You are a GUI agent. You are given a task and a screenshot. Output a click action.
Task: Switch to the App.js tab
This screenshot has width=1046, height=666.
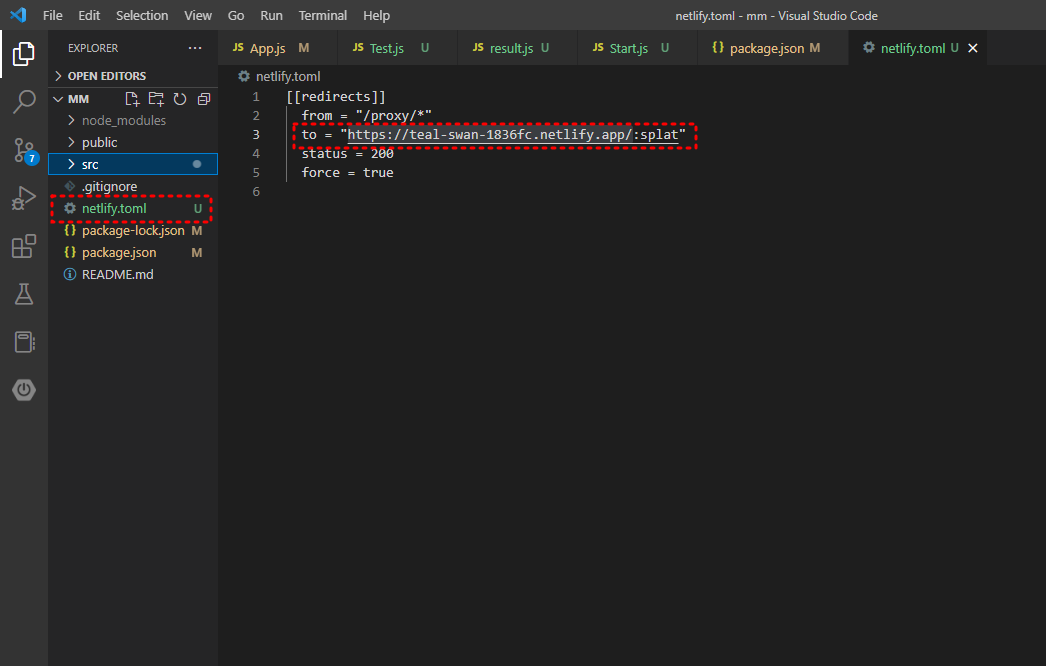tap(278, 48)
